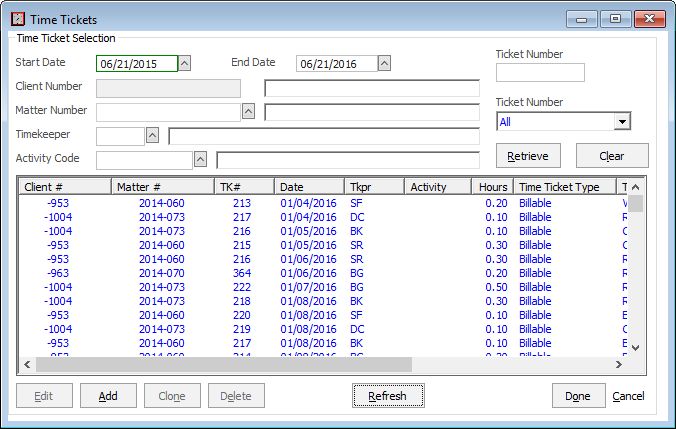Image resolution: width=676 pixels, height=429 pixels.
Task: Click client -963 in the grid
Action: [x=58, y=273]
